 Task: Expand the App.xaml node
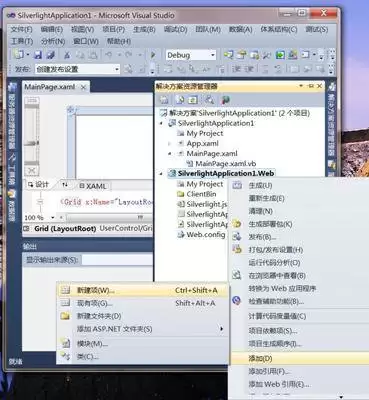point(170,144)
